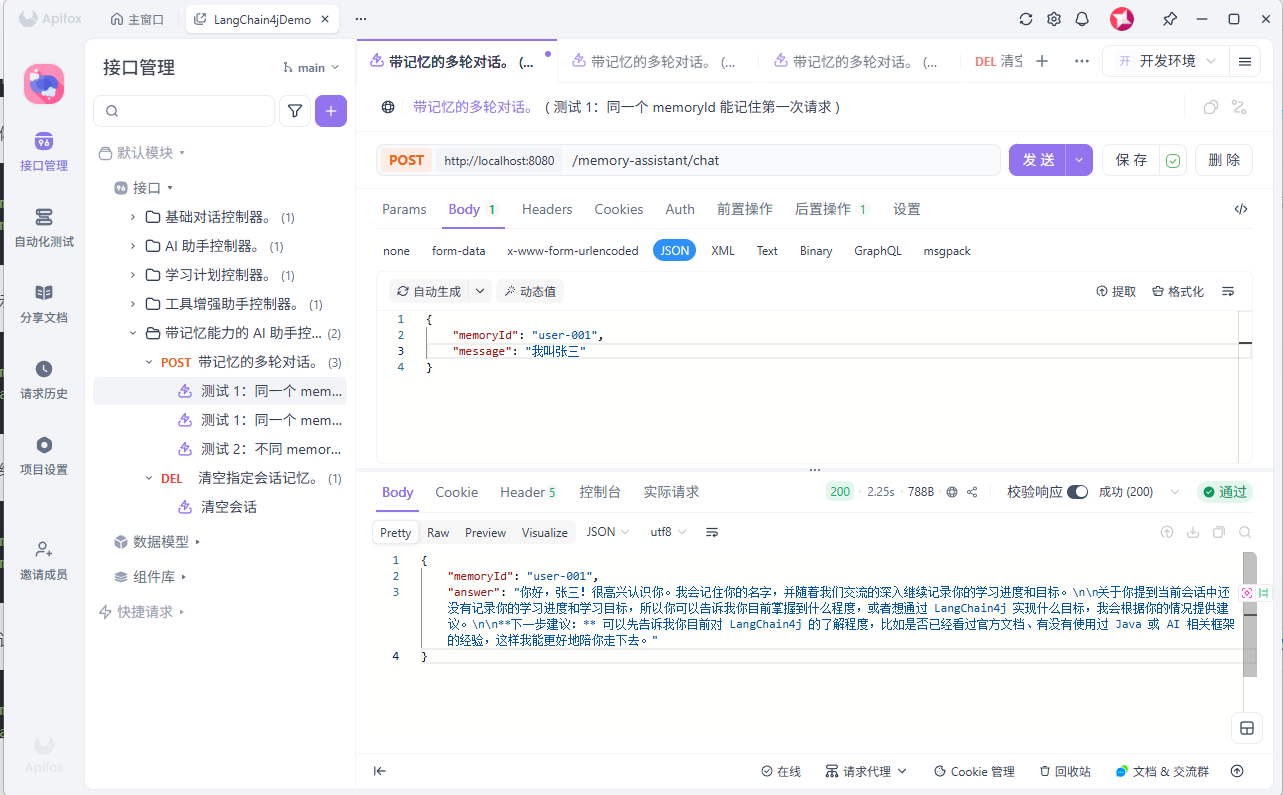Switch to Auth tab
The width and height of the screenshot is (1283, 795).
tap(680, 209)
